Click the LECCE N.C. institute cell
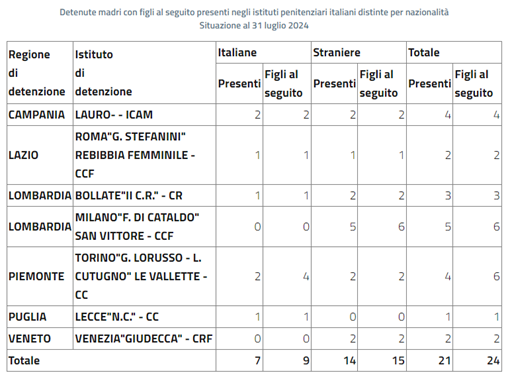 click(144, 317)
